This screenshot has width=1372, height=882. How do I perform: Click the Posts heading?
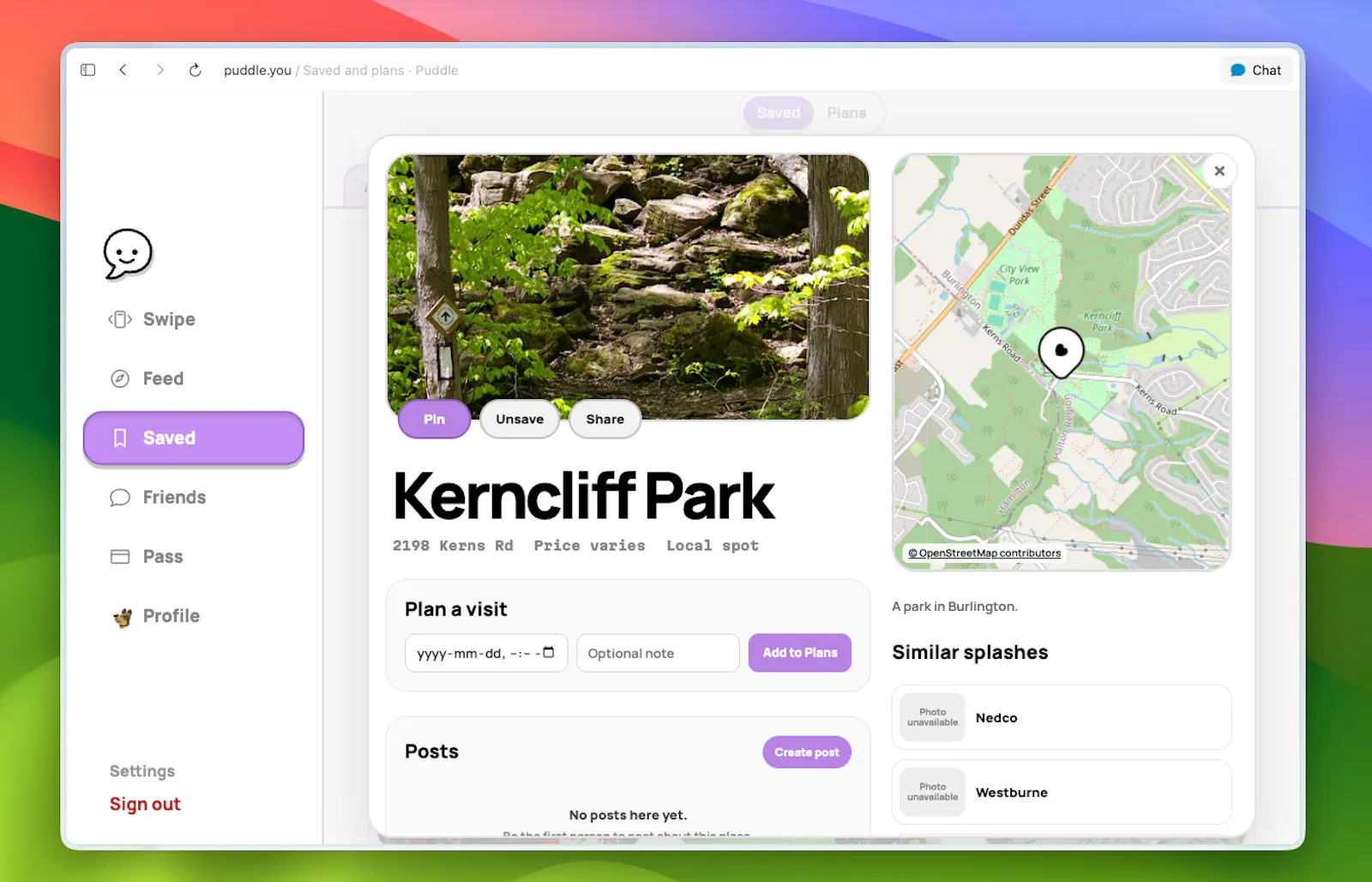pos(432,752)
